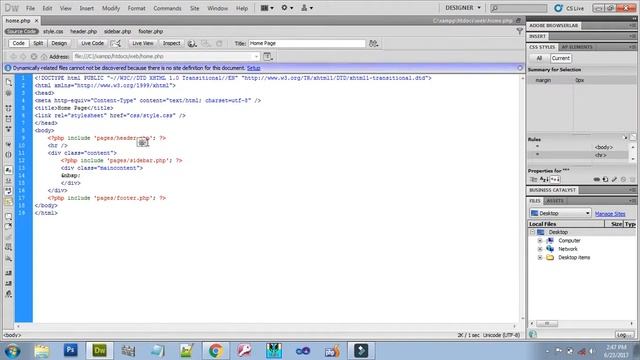
Task: Expand the Network node in Local Files
Action: [540, 249]
